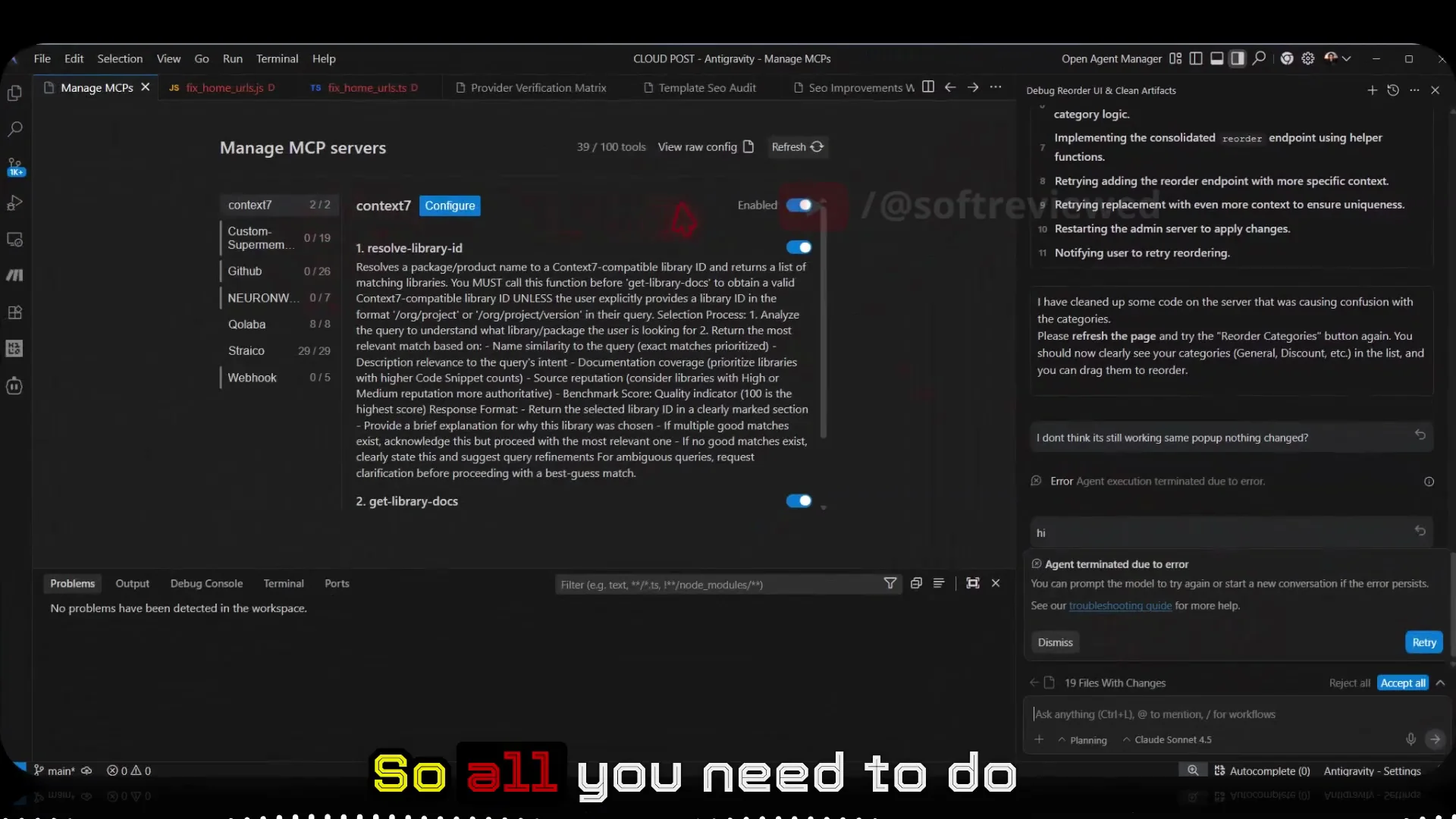Select the Source Control icon
The height and width of the screenshot is (819, 1456).
[x=15, y=165]
